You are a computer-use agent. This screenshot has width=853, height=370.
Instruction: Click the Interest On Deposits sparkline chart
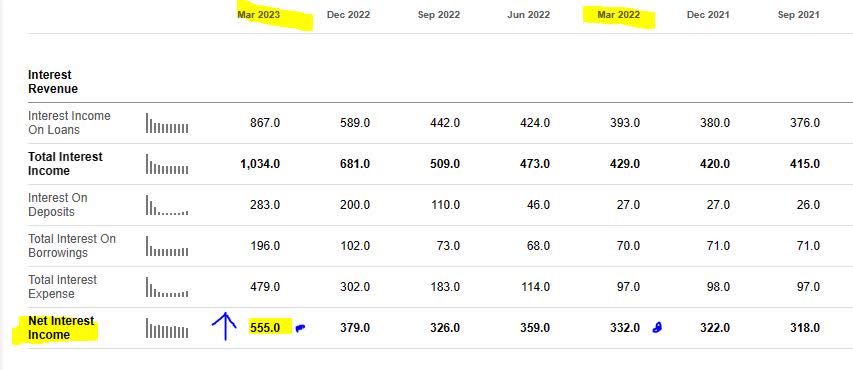tap(167, 205)
